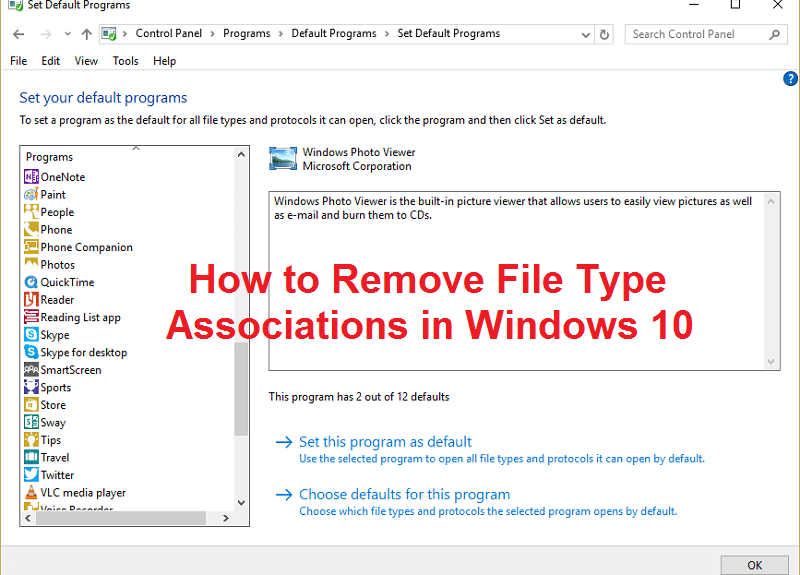Select the People app icon
800x575 pixels.
coord(31,212)
